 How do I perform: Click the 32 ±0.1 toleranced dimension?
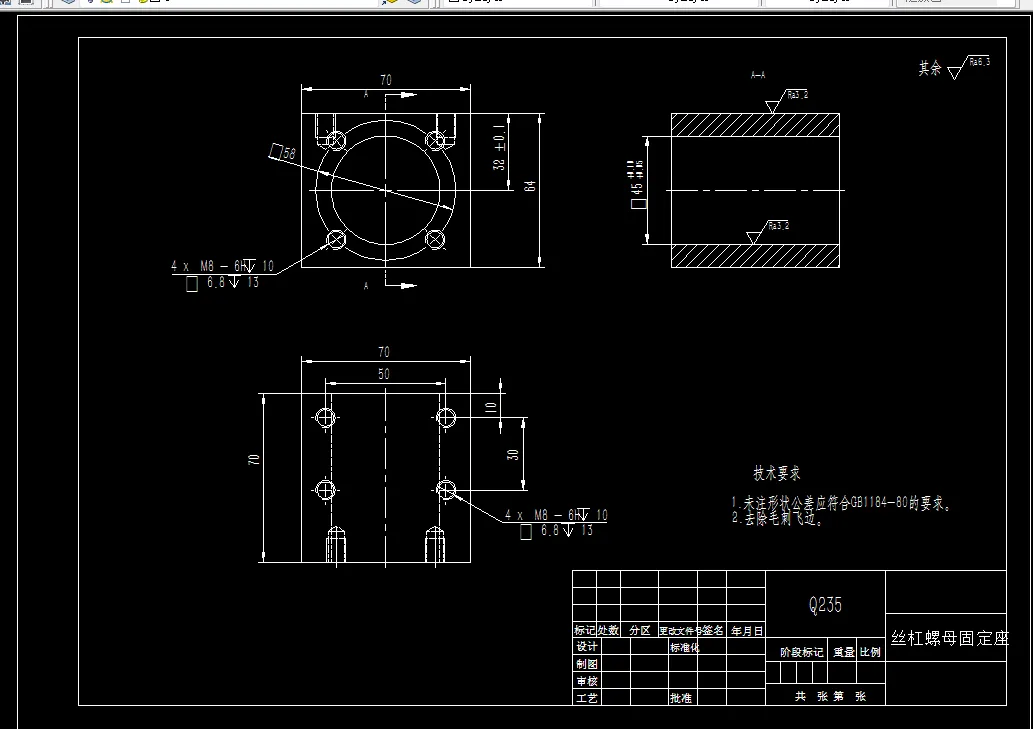click(499, 148)
